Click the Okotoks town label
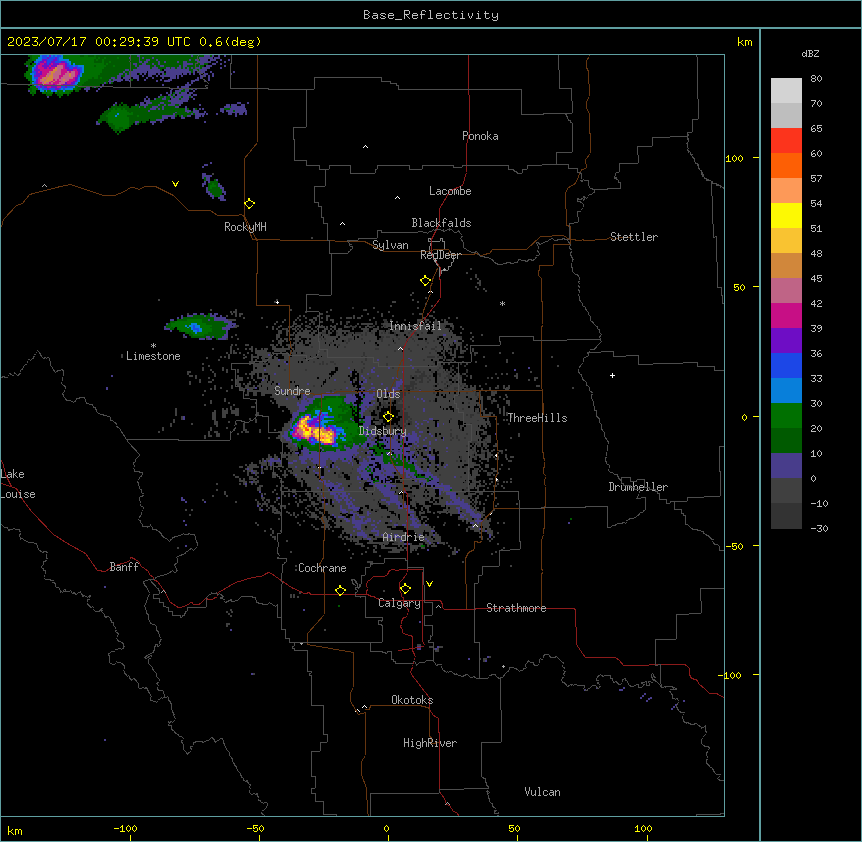The image size is (862, 842). (x=412, y=700)
